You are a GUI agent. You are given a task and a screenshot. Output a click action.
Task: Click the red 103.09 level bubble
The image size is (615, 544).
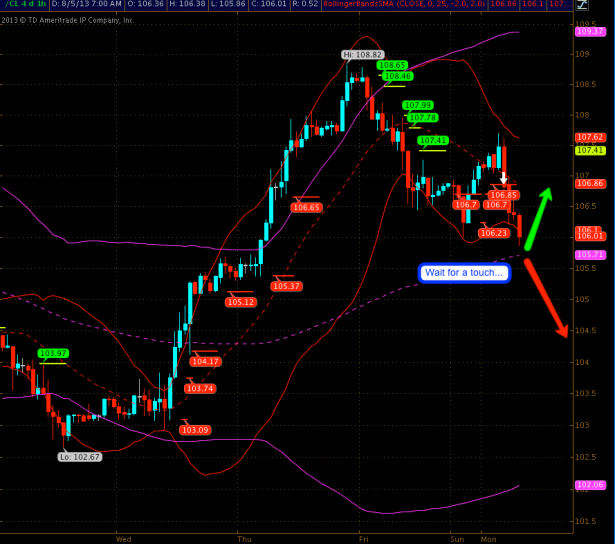click(195, 430)
